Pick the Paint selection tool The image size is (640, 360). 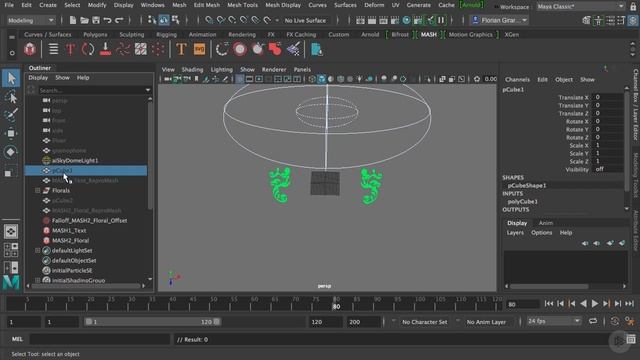(11, 115)
